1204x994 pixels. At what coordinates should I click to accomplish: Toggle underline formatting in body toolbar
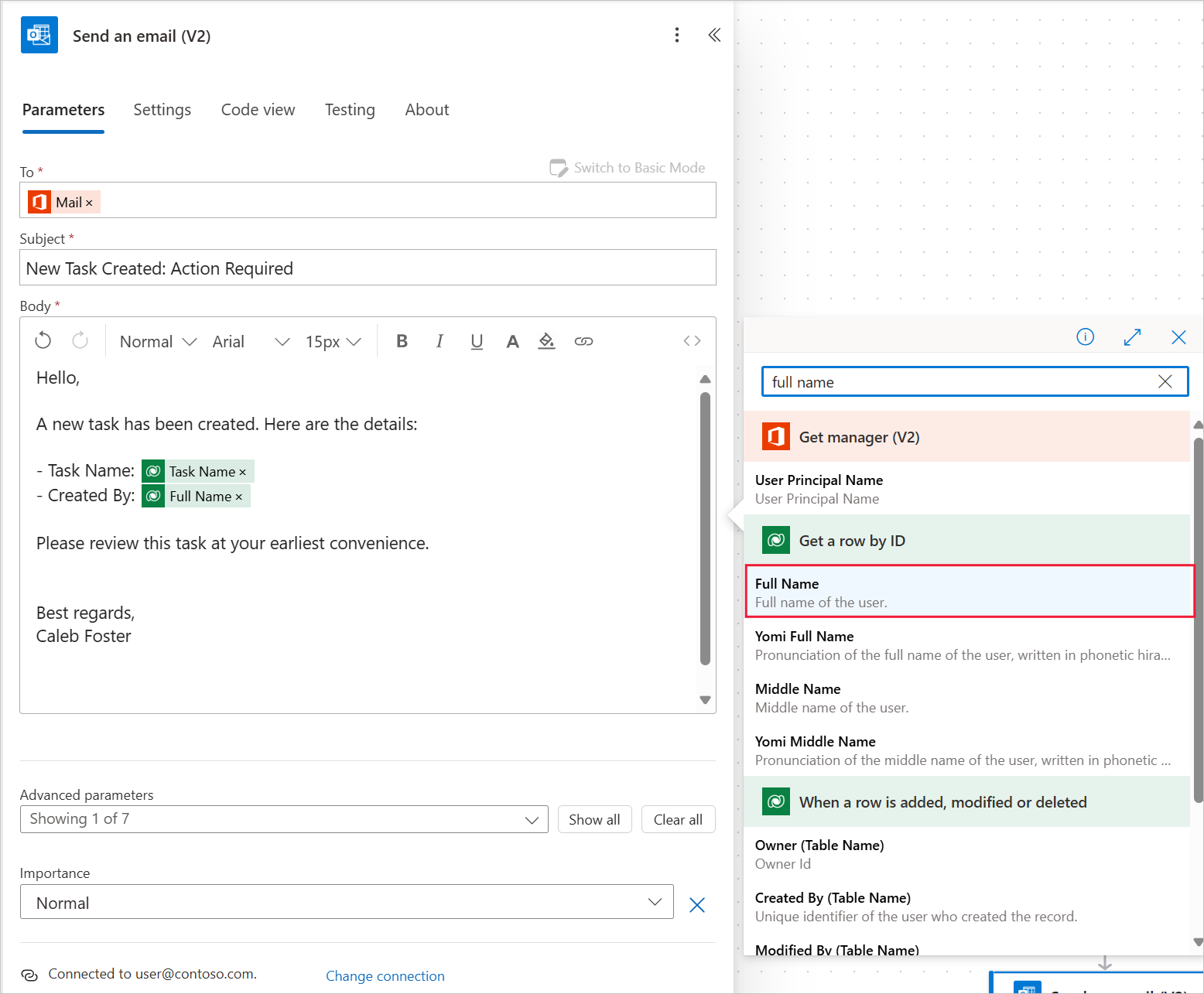[x=477, y=341]
